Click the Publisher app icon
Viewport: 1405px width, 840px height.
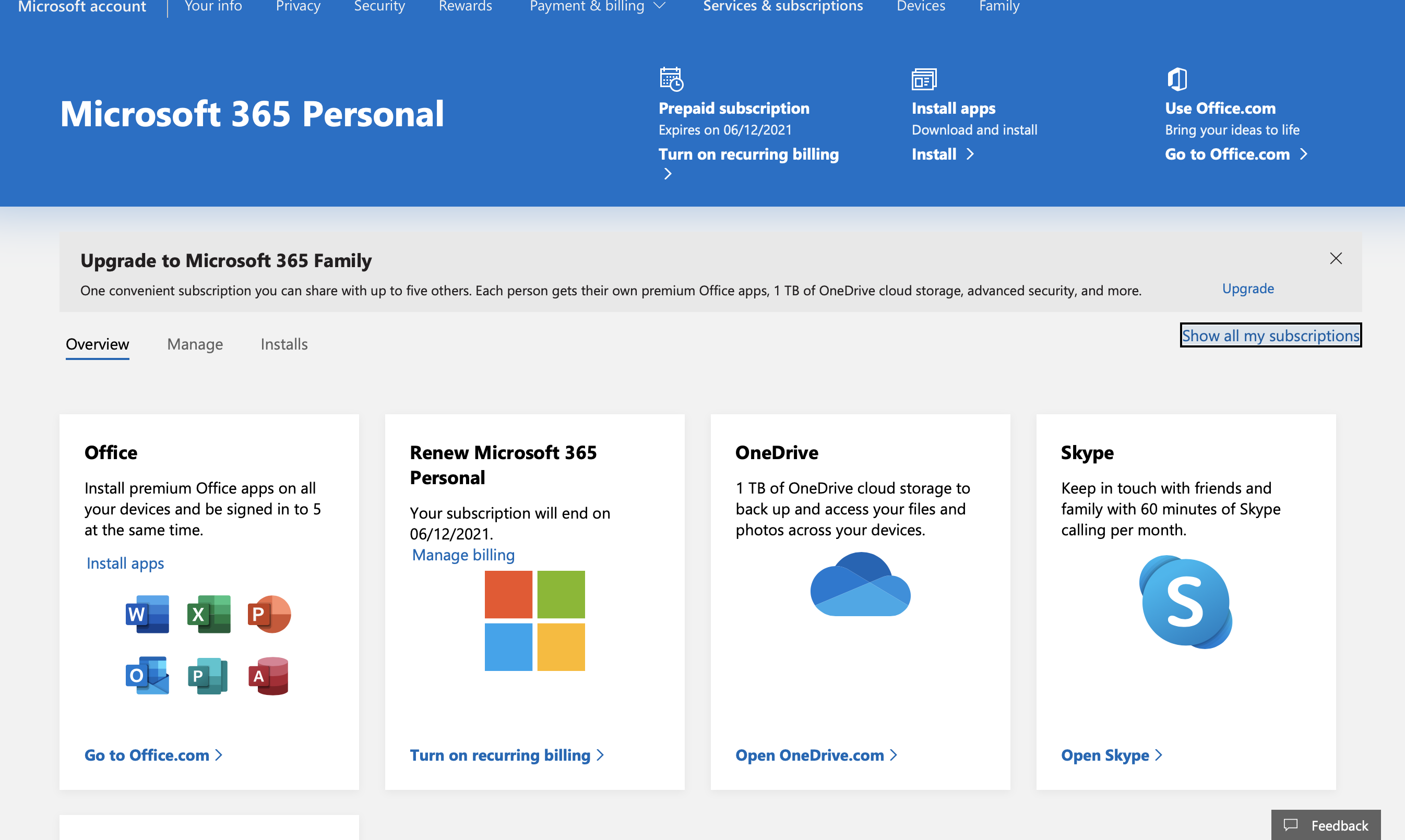click(208, 676)
